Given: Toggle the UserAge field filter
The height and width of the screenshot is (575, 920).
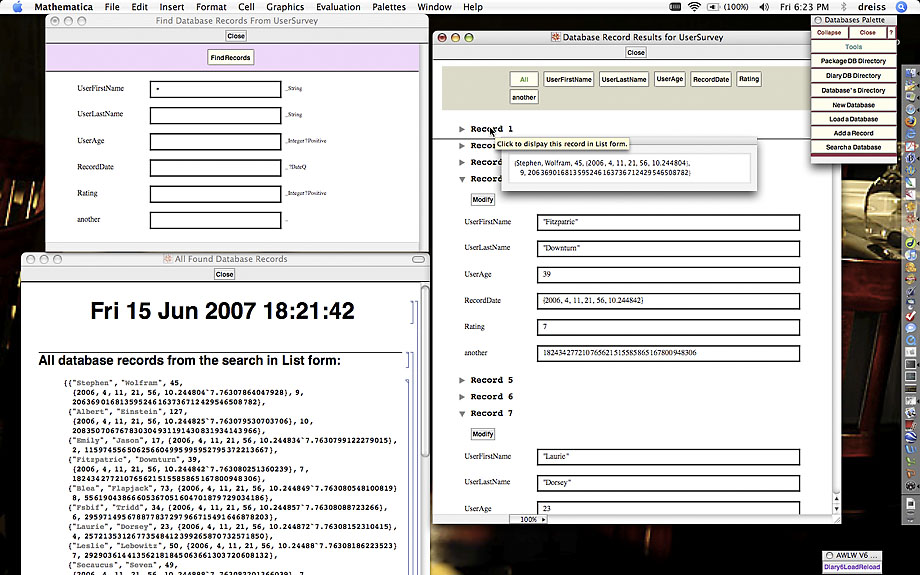Looking at the screenshot, I should coord(669,79).
